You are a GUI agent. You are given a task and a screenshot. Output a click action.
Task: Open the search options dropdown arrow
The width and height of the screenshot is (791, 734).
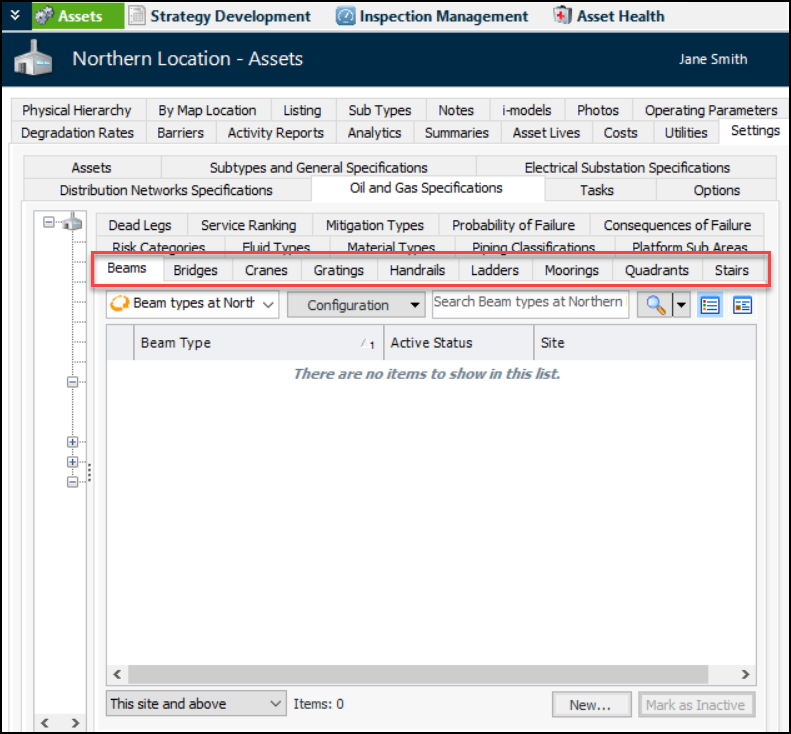(681, 305)
